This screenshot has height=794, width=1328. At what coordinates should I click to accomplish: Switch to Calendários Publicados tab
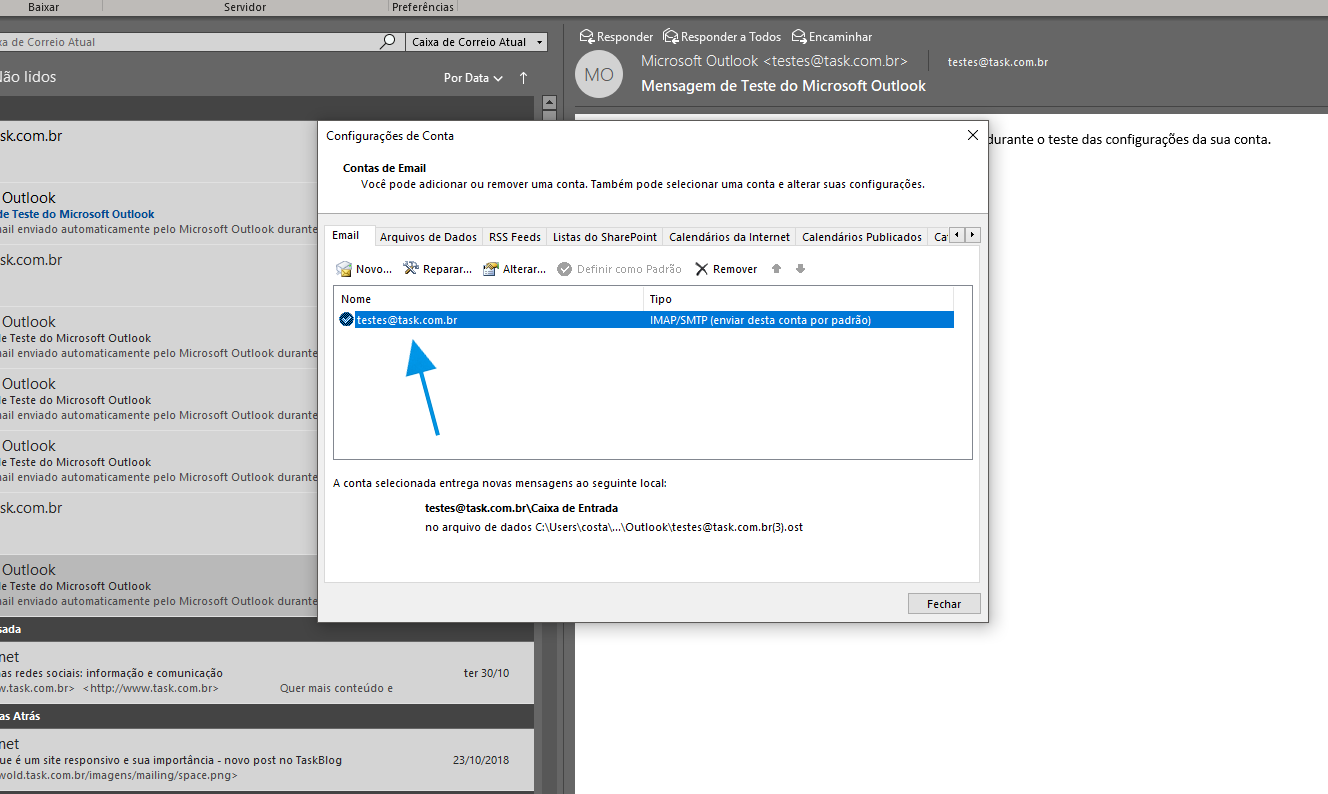pyautogui.click(x=862, y=237)
